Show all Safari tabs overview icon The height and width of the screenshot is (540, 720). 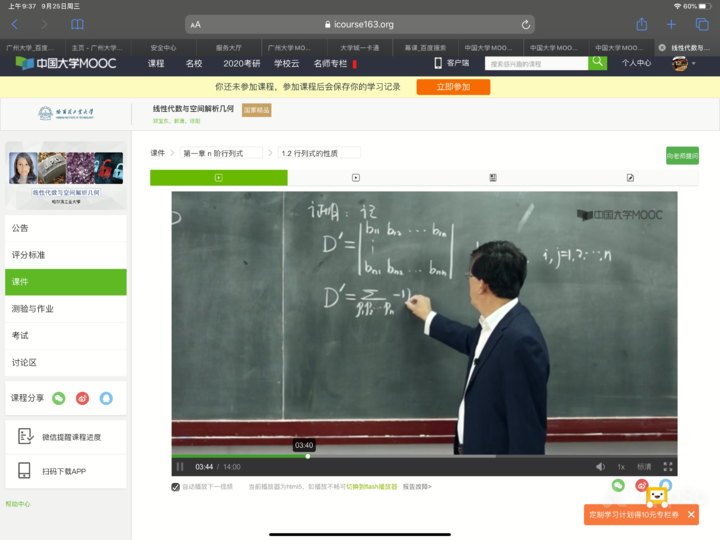[702, 24]
